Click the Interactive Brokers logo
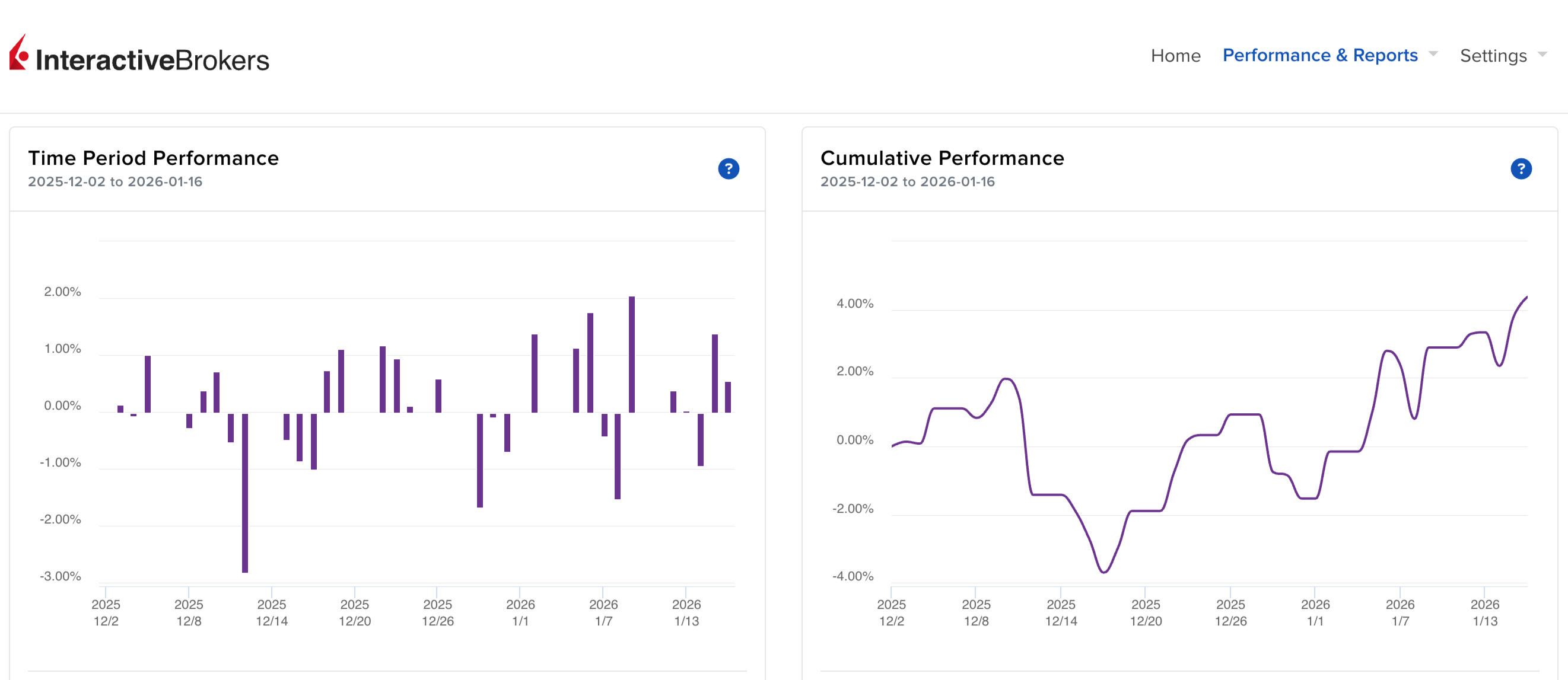Viewport: 1568px width, 680px height. click(139, 56)
